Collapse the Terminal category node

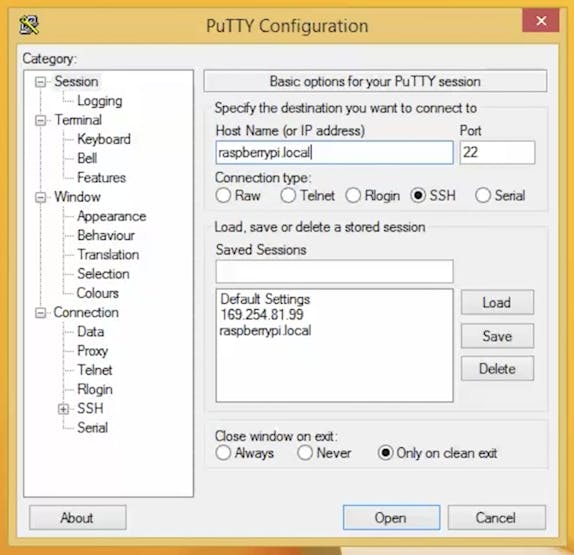point(41,120)
